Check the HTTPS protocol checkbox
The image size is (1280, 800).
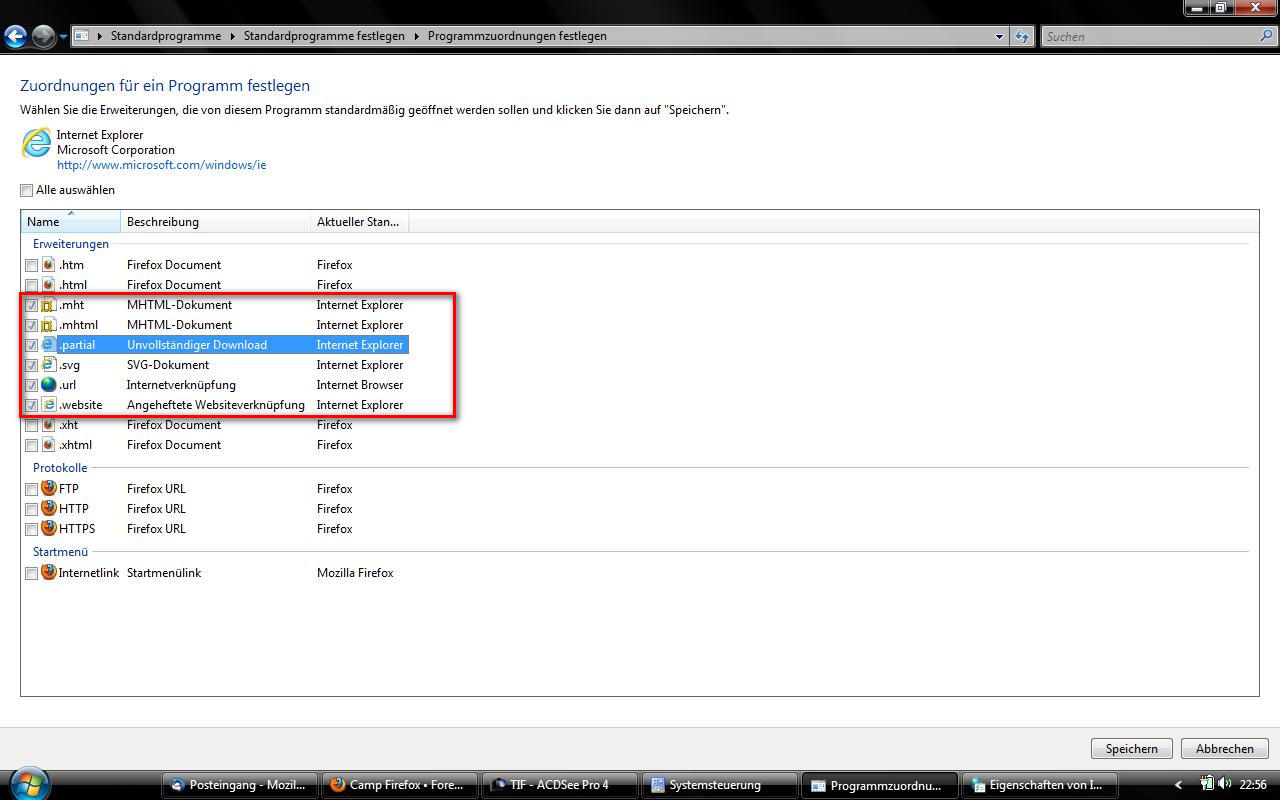[x=31, y=530]
